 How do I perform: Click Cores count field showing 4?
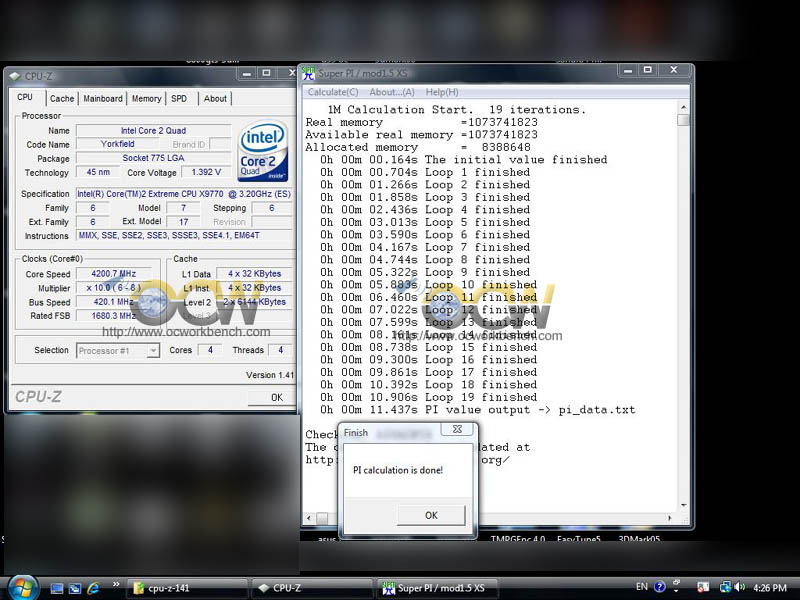point(210,350)
